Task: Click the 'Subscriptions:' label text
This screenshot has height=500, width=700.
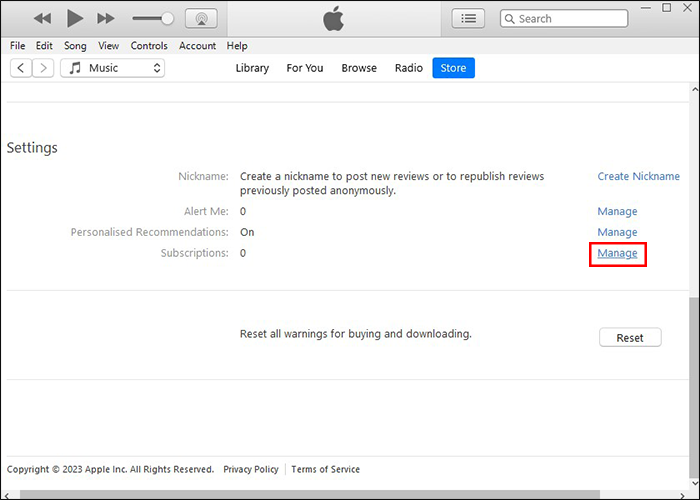Action: [195, 253]
